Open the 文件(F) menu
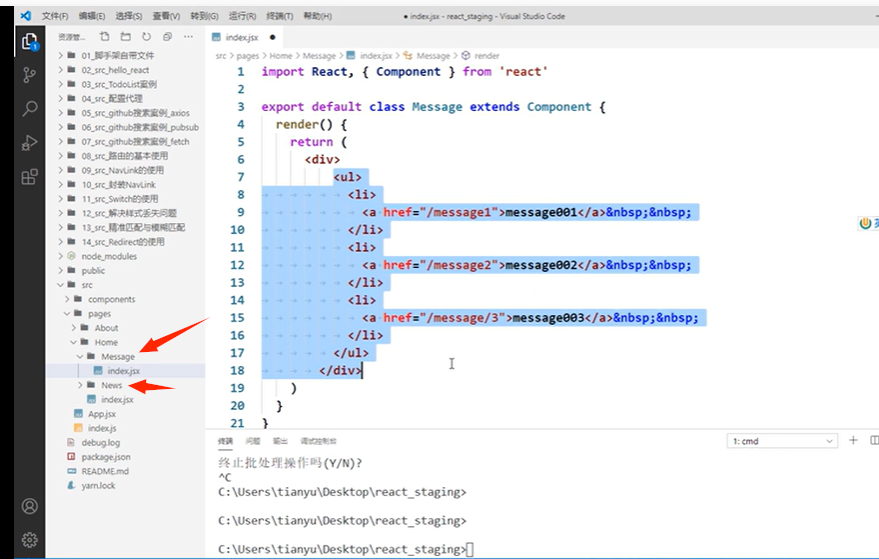879x559 pixels. pos(55,16)
